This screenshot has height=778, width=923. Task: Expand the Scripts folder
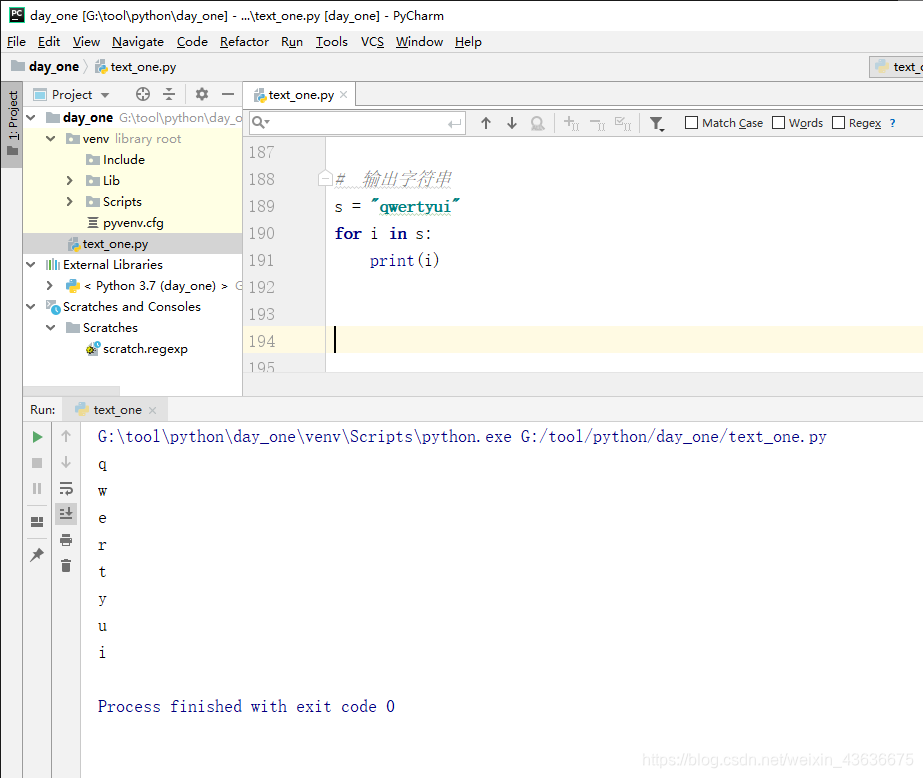[69, 202]
